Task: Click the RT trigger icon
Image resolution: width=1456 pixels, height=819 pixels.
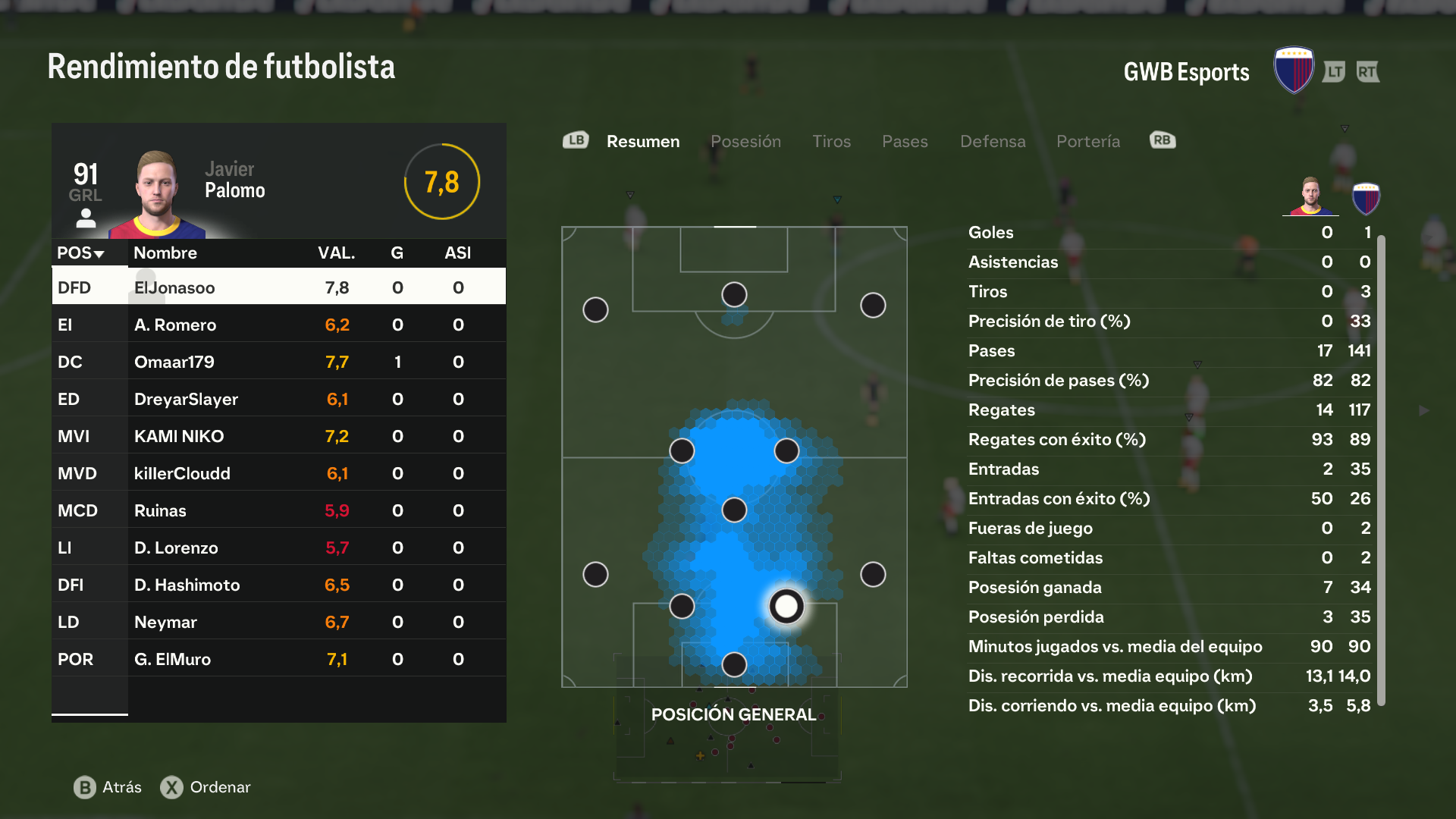Action: [x=1367, y=72]
